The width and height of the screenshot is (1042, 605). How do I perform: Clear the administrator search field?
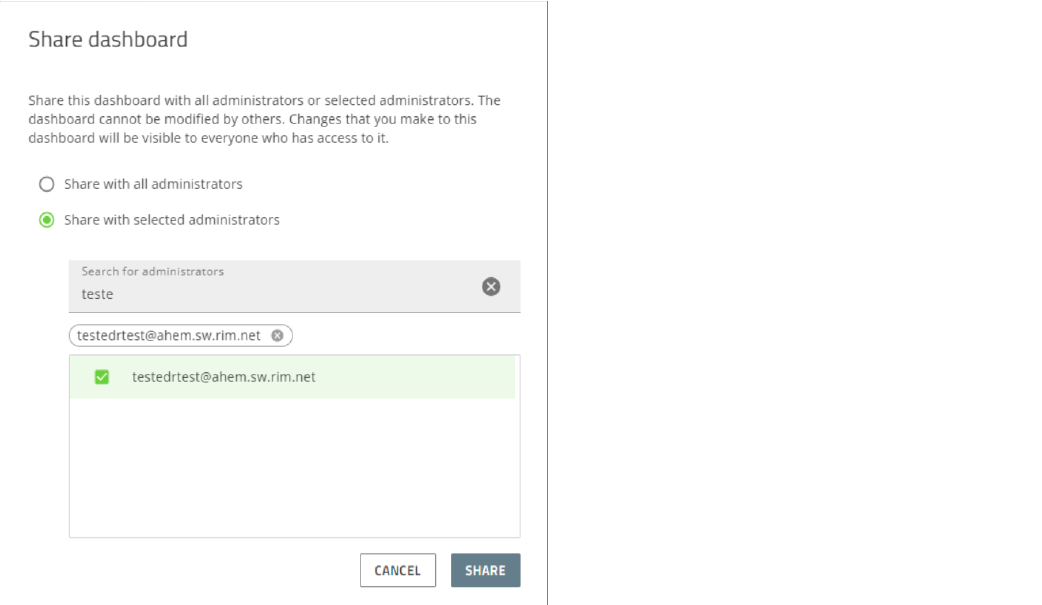[x=491, y=287]
